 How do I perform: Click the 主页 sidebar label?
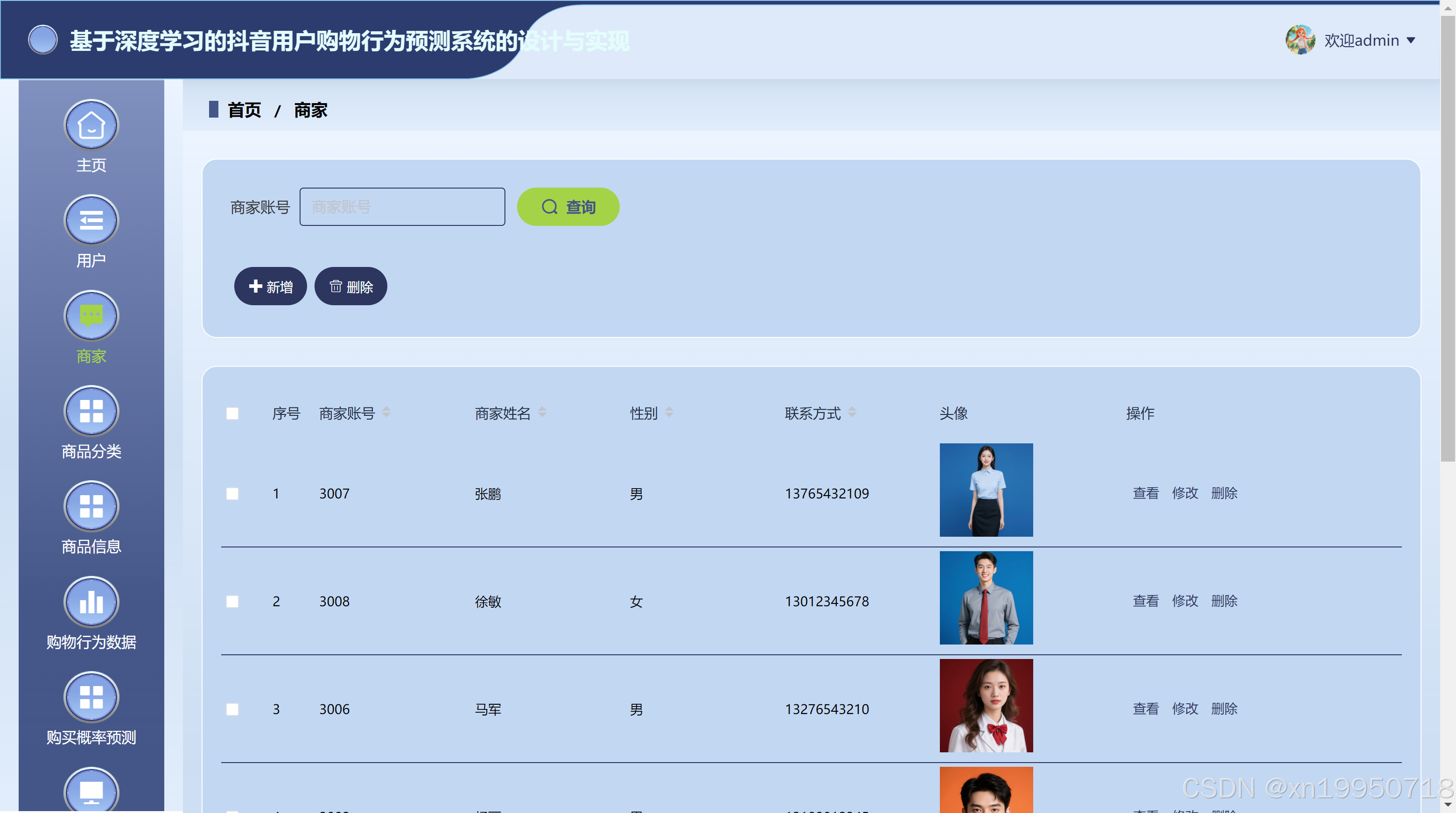click(91, 165)
